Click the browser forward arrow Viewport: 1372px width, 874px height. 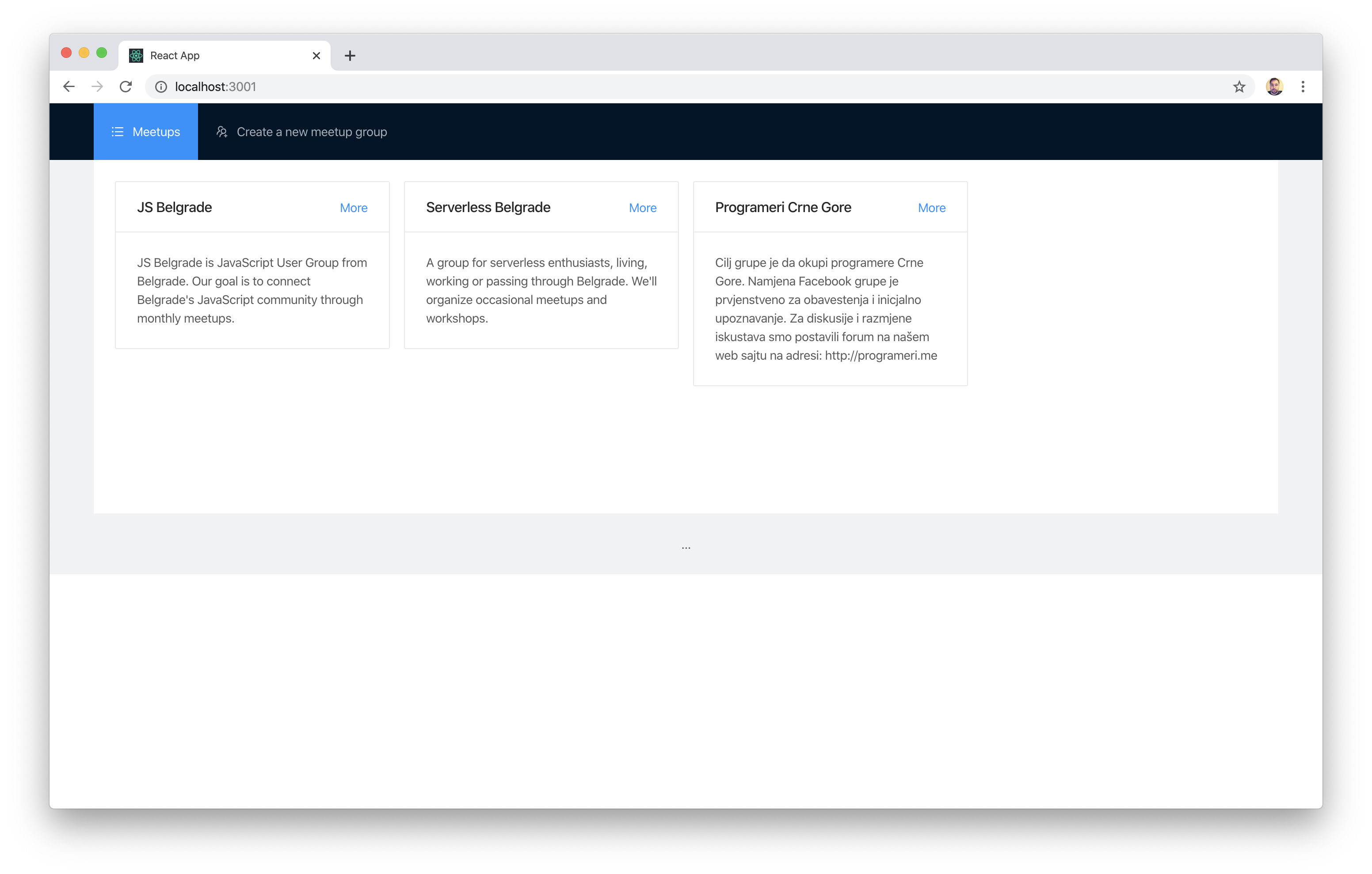pos(97,87)
